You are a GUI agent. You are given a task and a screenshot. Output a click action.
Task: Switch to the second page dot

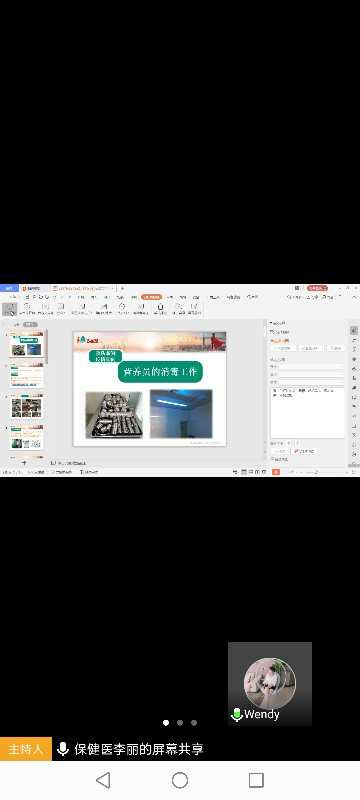click(179, 722)
